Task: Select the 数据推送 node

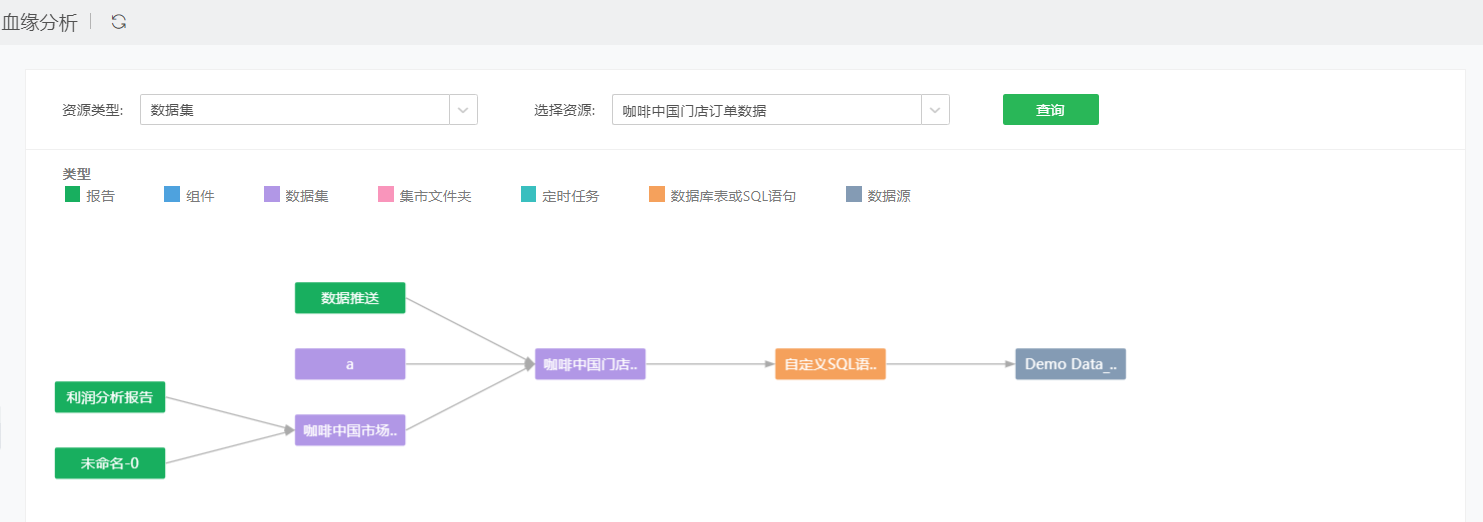Action: 350,298
